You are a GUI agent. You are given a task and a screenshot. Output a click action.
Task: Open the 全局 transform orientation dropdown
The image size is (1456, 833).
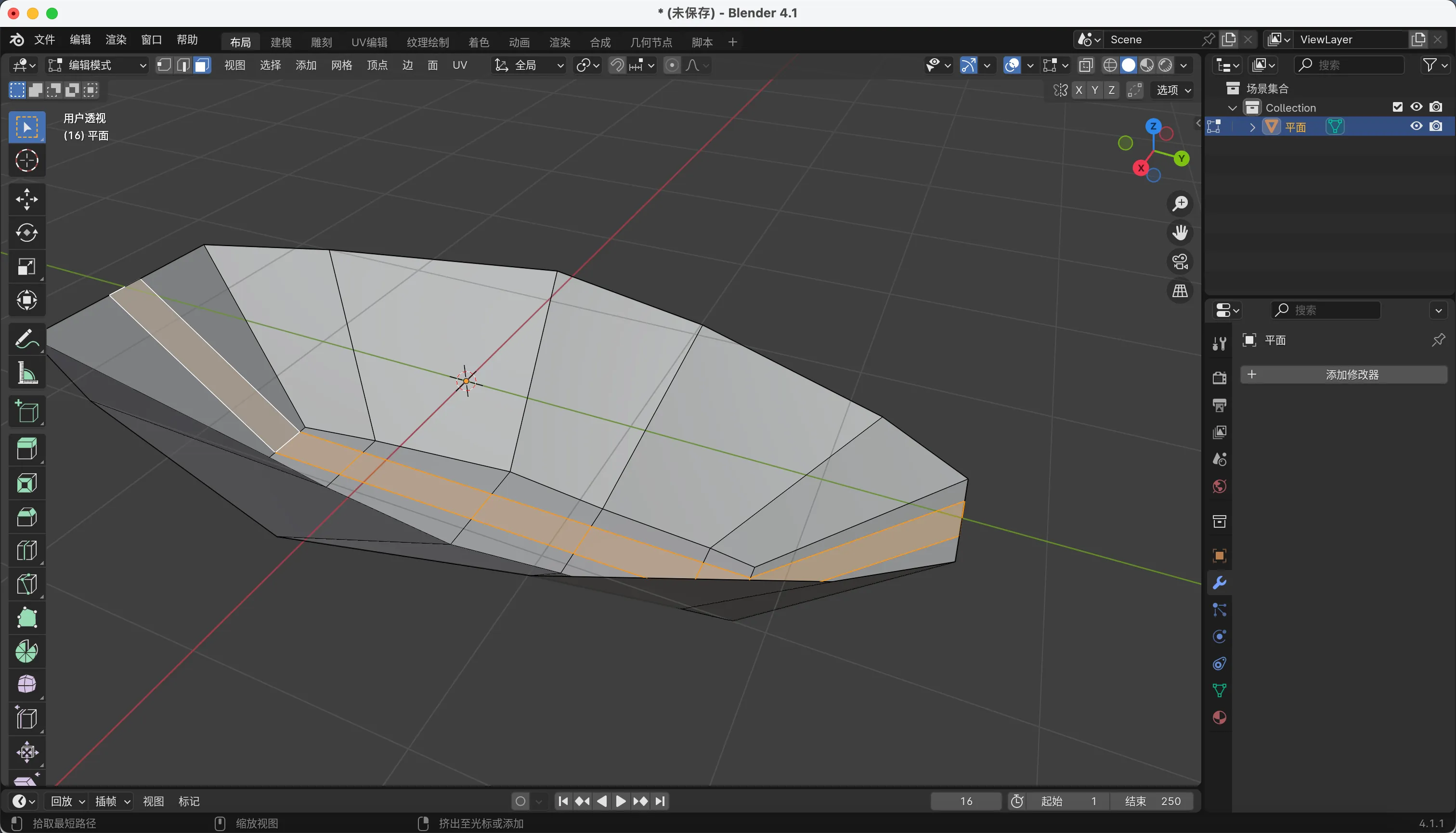point(529,65)
